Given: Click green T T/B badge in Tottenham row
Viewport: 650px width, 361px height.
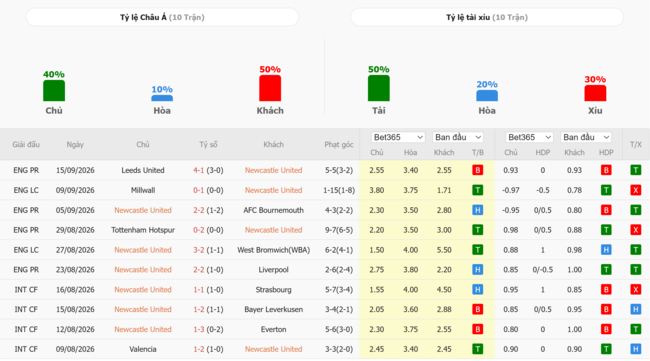Looking at the screenshot, I should click(x=478, y=230).
